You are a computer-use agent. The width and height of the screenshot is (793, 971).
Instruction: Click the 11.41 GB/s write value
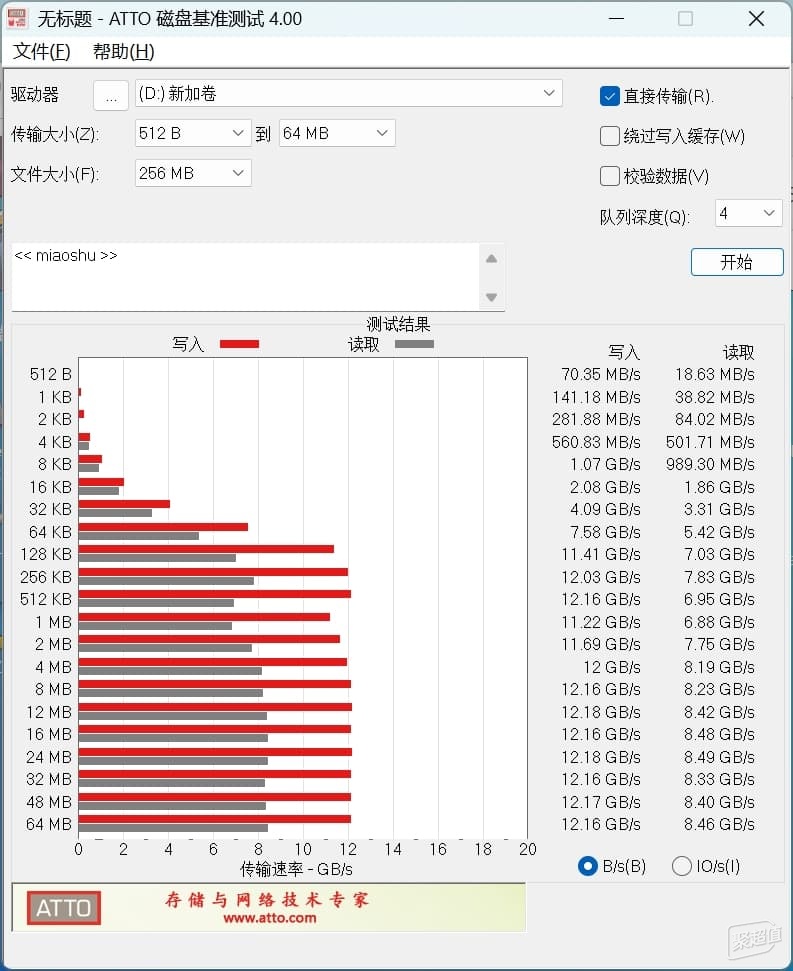(x=600, y=554)
